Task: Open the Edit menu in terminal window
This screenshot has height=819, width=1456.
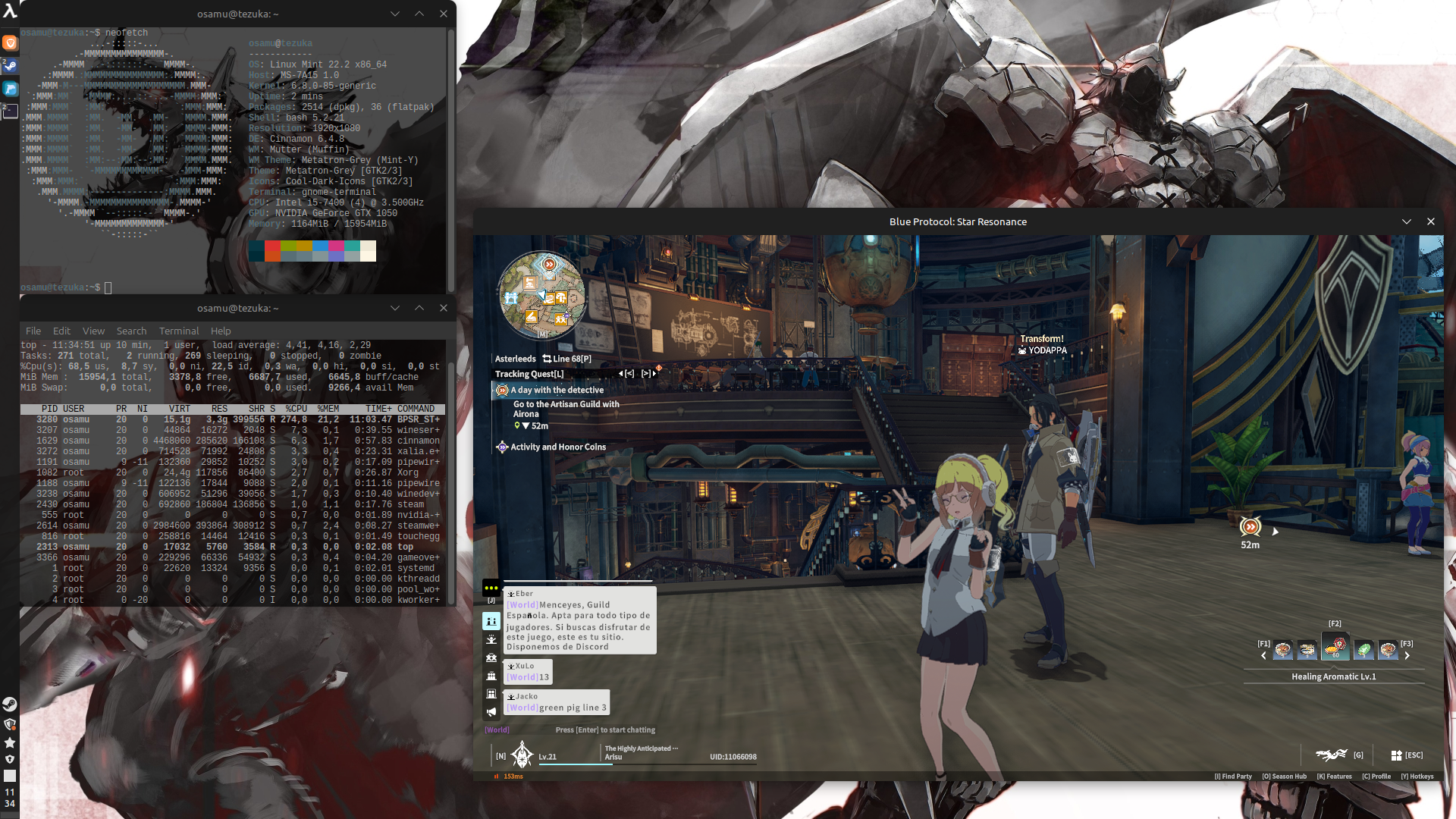Action: [x=61, y=331]
